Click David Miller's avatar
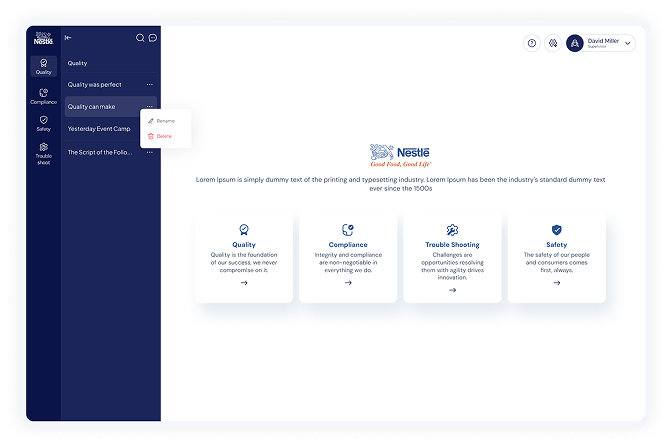The height and width of the screenshot is (447, 670). 575,43
